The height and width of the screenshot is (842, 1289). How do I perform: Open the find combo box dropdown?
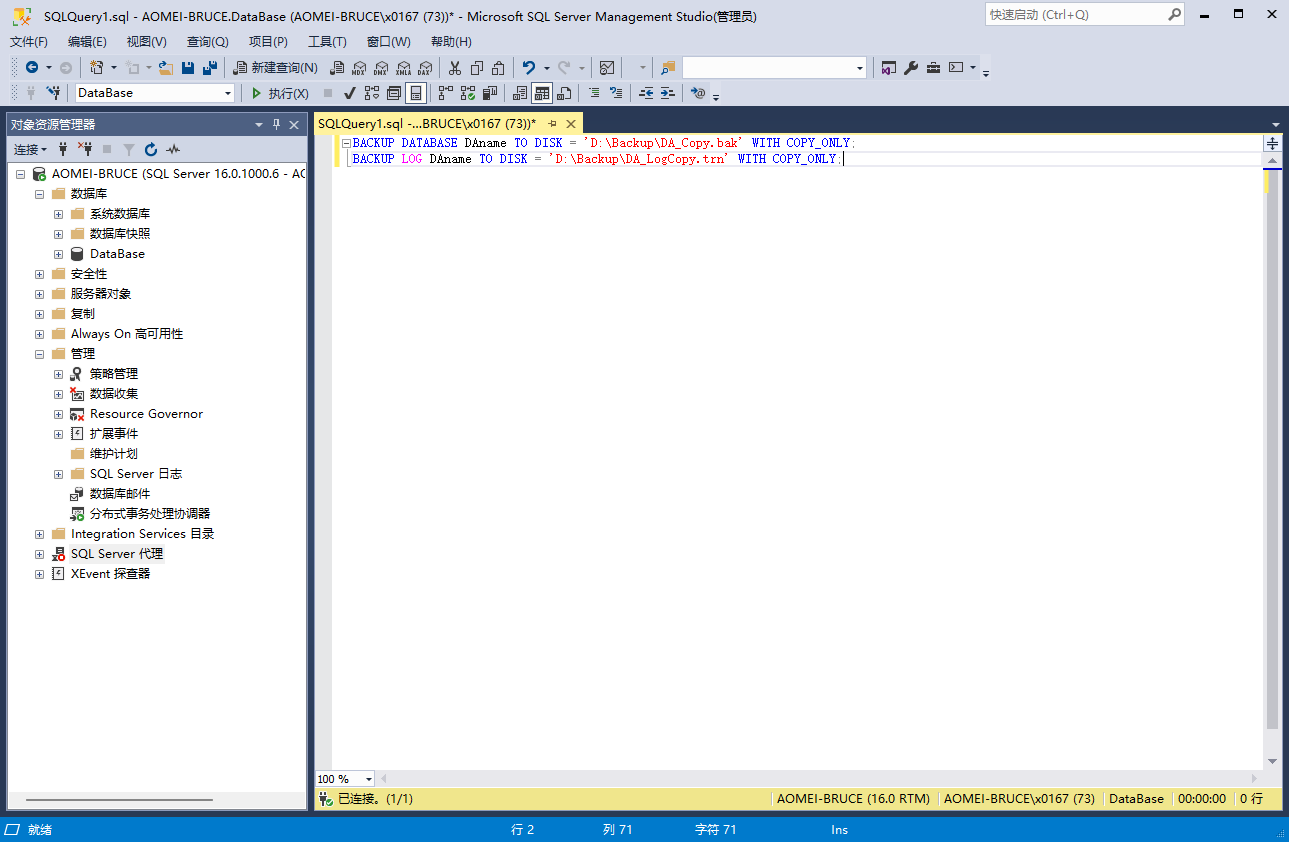(860, 68)
